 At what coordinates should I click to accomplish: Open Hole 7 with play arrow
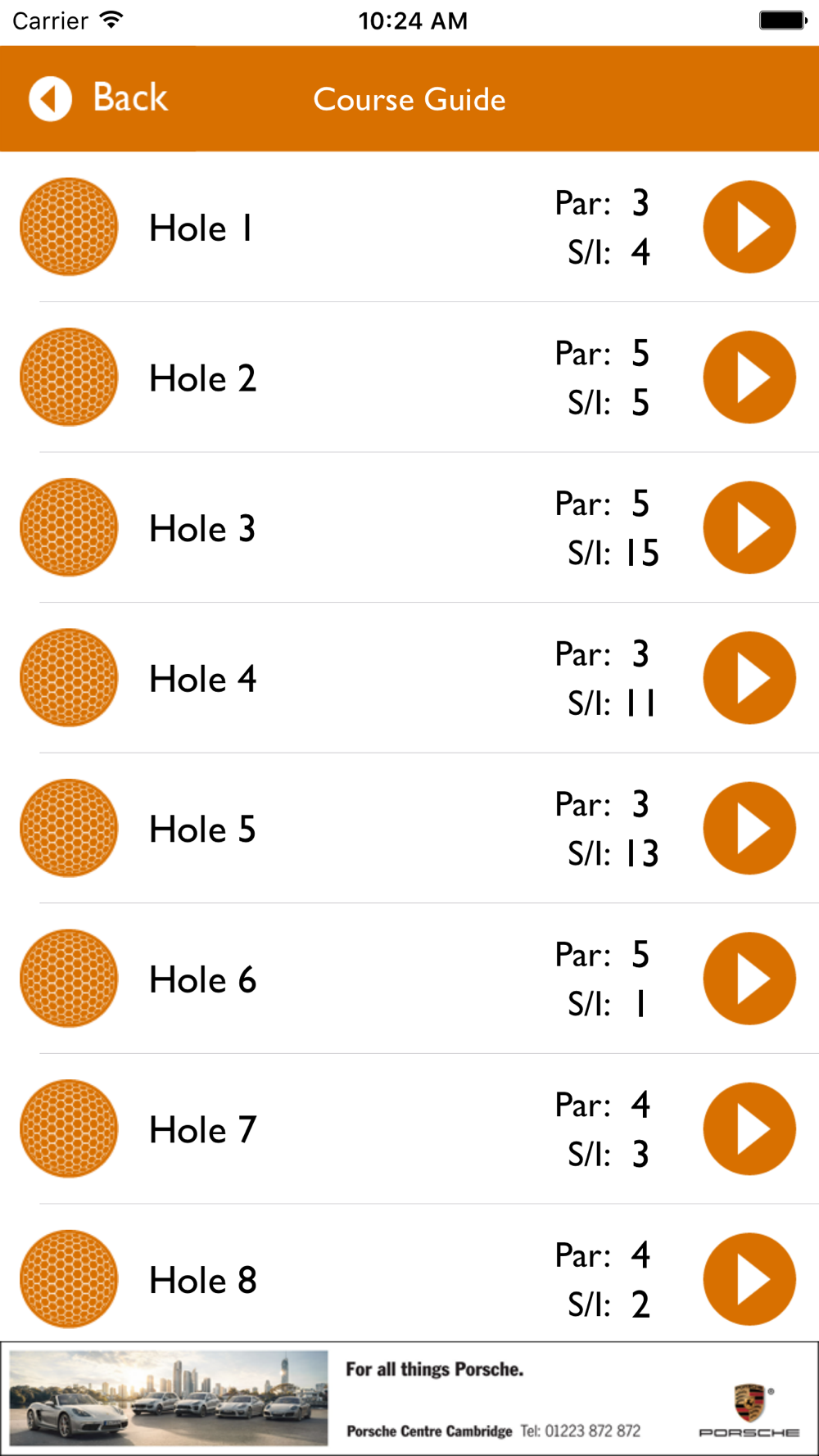click(749, 1129)
